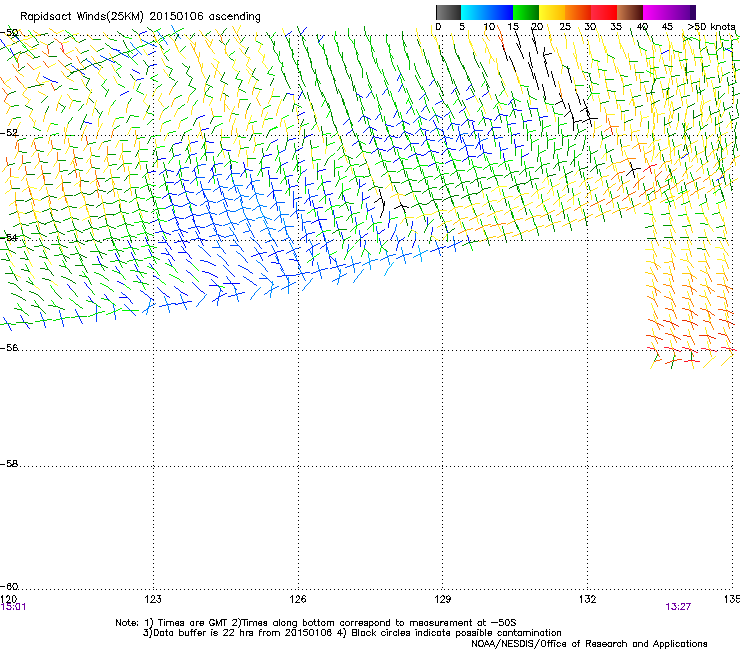Click the '-52' latitude axis label
Screen dimensions: 740x650
click(x=9, y=133)
